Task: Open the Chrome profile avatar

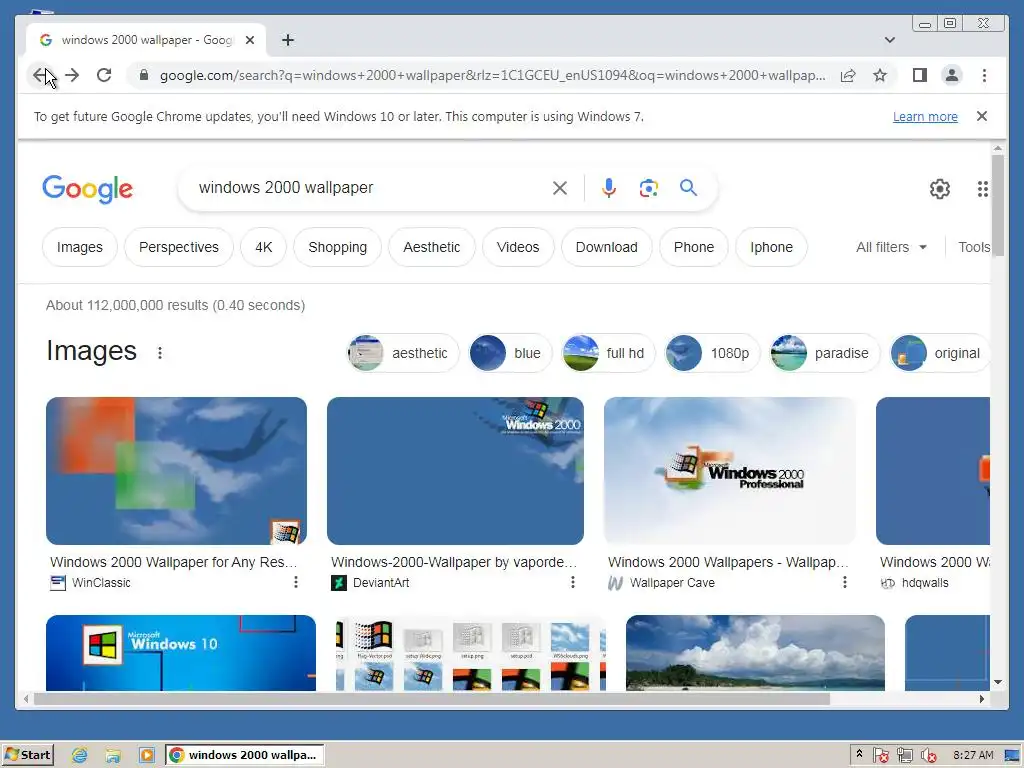Action: point(952,75)
